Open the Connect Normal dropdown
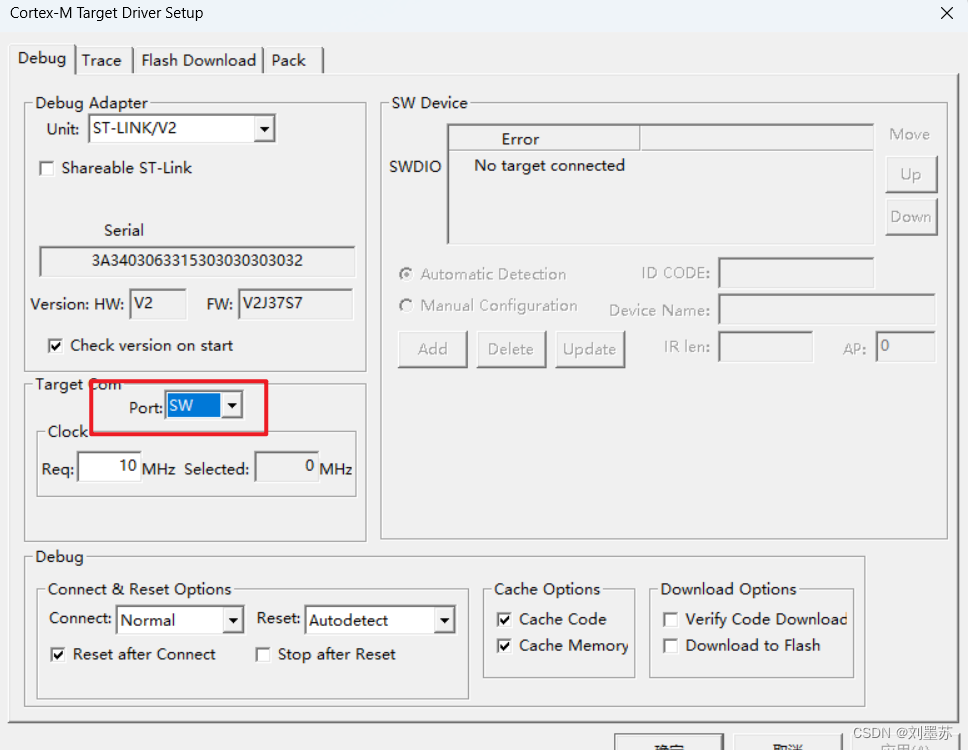The image size is (968, 750). [233, 620]
